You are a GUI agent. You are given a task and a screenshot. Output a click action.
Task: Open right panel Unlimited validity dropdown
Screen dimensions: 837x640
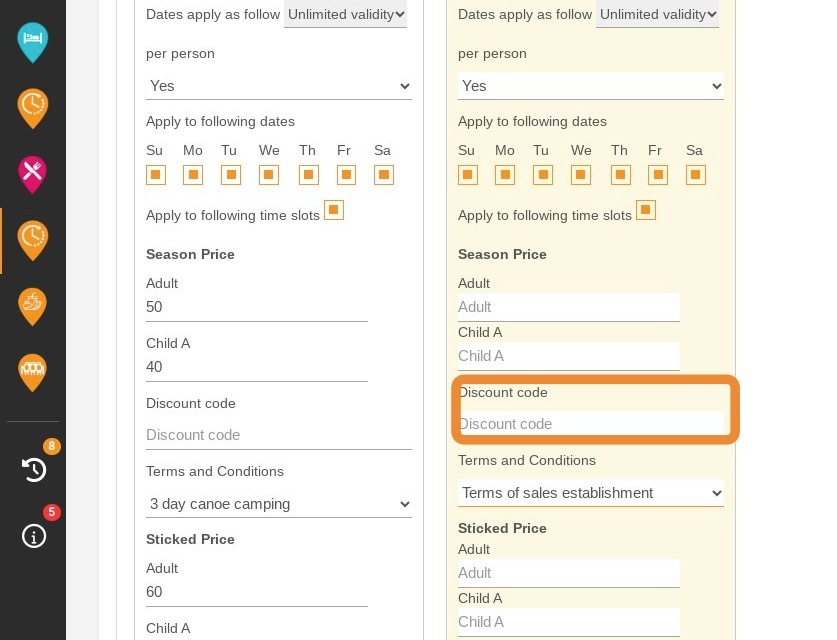tap(657, 14)
